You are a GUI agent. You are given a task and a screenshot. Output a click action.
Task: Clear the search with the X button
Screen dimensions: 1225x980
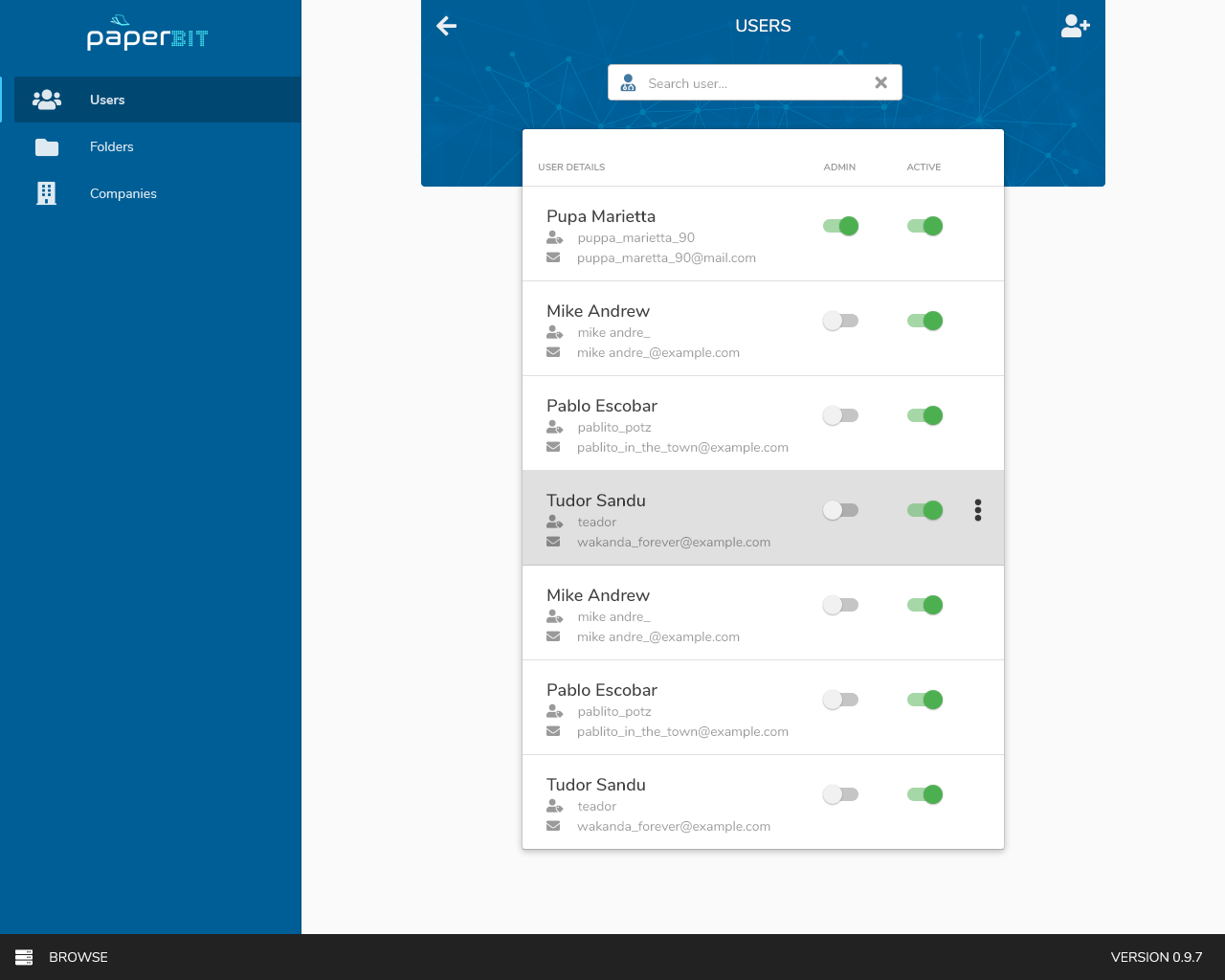(880, 82)
